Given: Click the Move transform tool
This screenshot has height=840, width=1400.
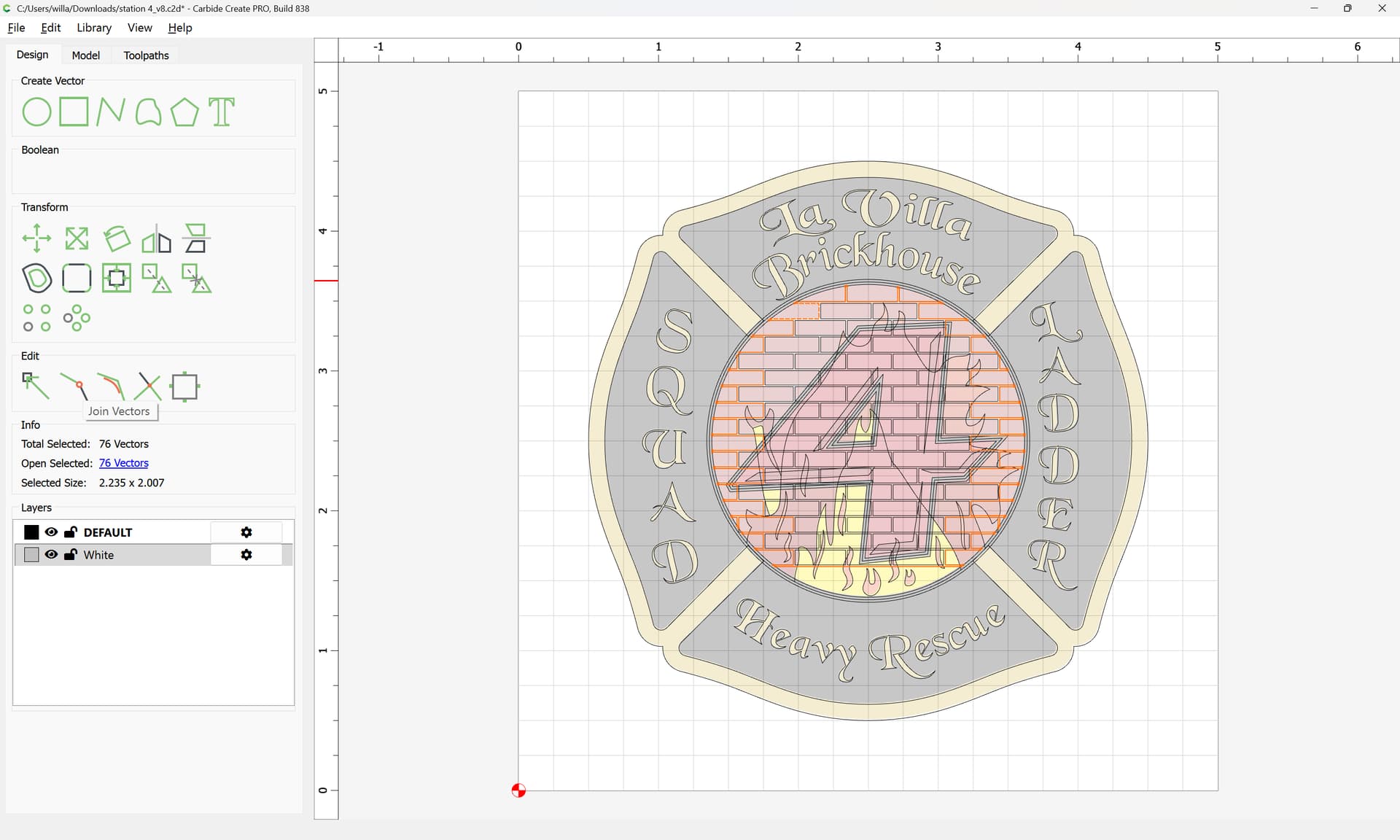Looking at the screenshot, I should [x=36, y=238].
